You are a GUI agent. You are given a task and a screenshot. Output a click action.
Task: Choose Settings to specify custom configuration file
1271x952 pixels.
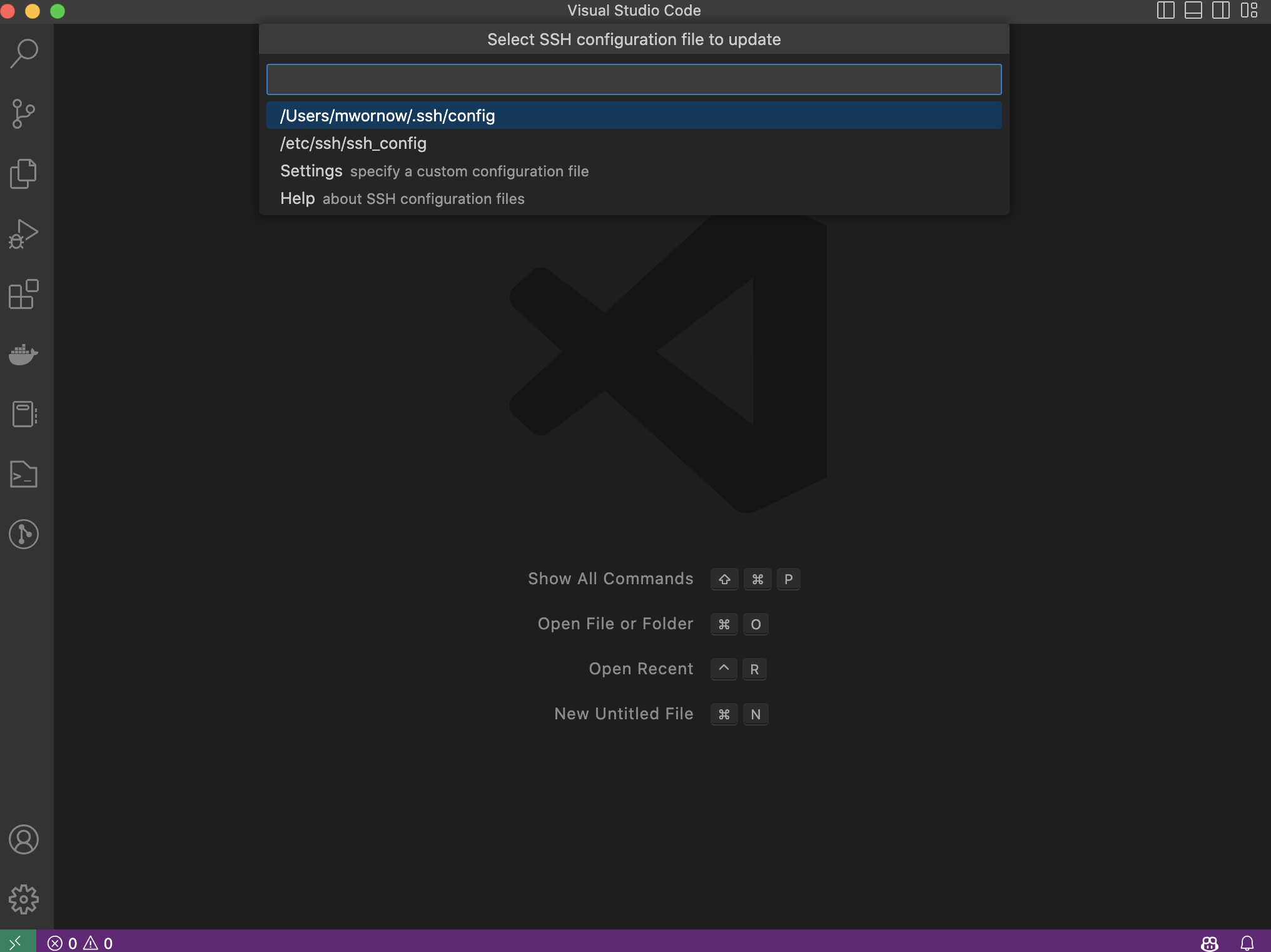tap(634, 171)
